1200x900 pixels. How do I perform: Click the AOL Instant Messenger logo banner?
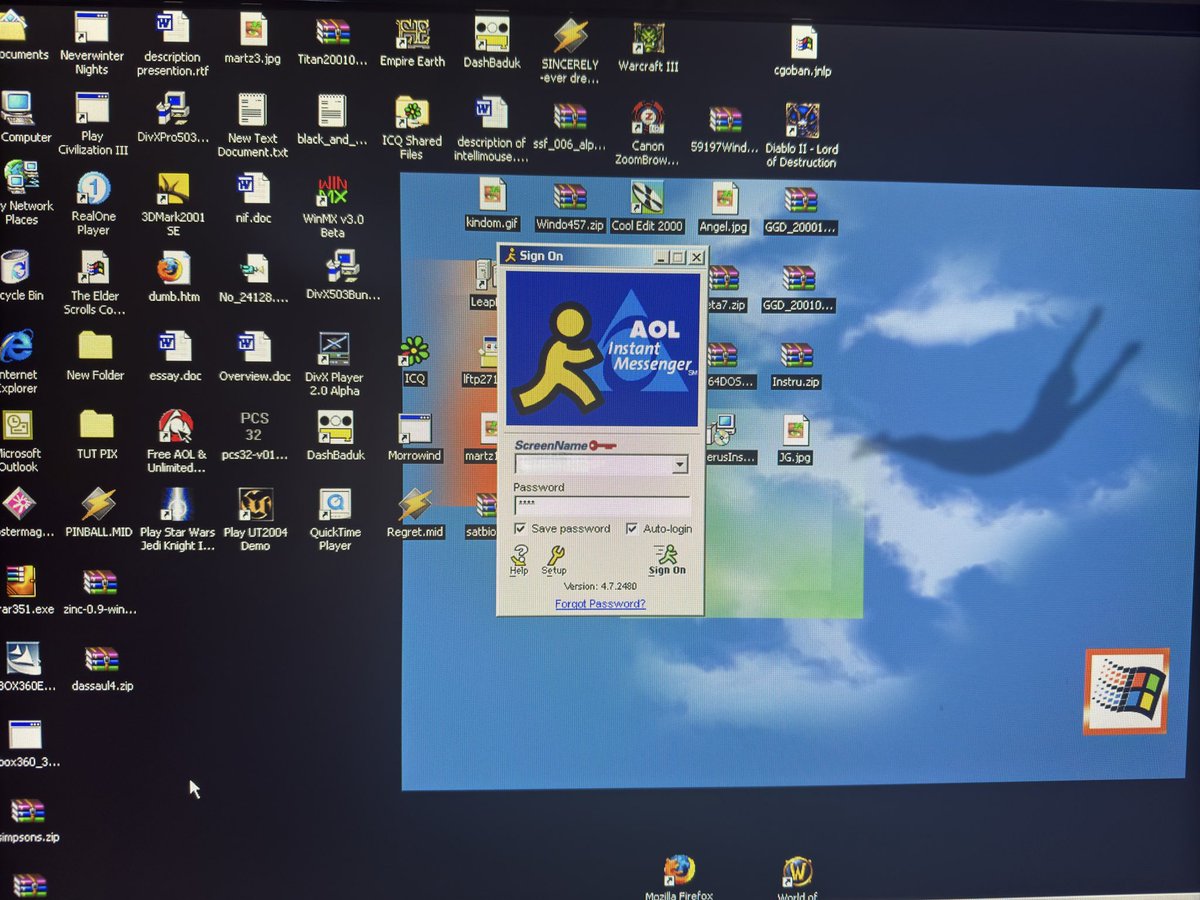602,349
